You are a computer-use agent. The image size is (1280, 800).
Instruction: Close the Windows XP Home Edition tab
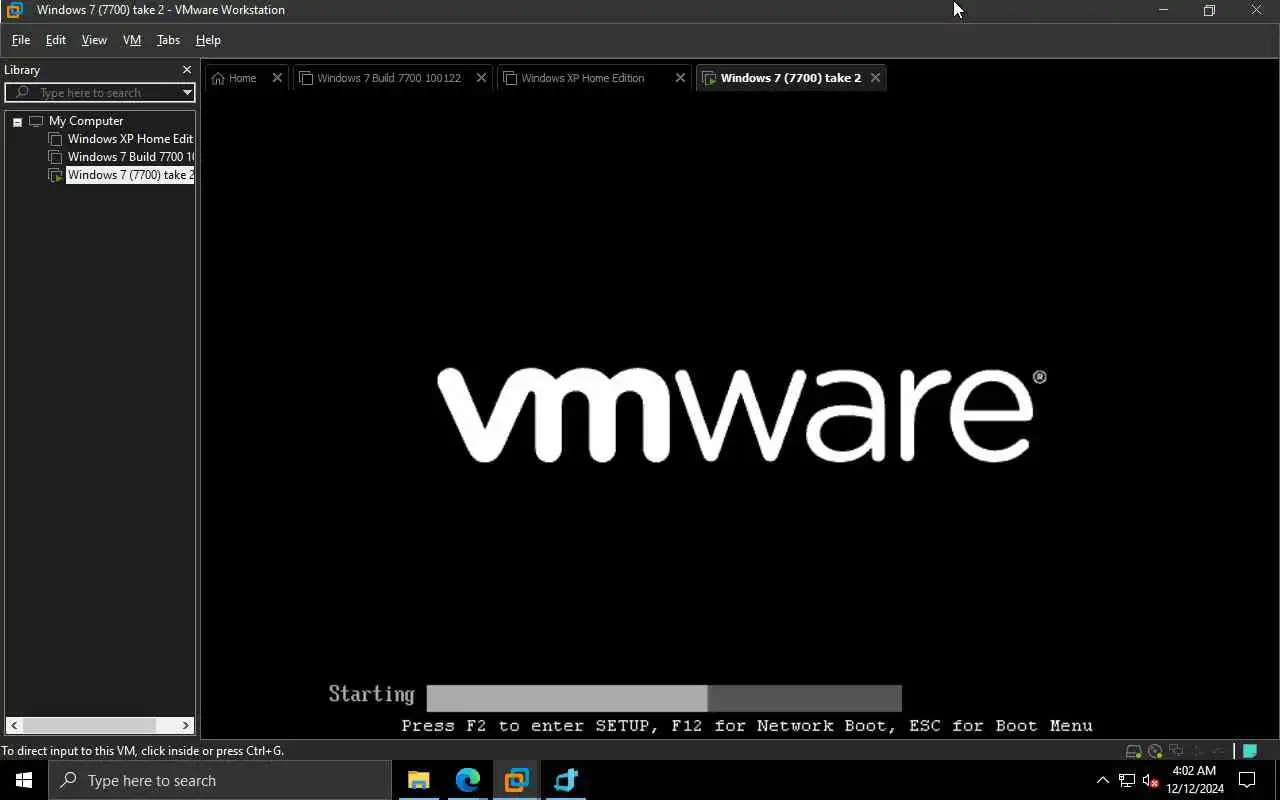[680, 78]
